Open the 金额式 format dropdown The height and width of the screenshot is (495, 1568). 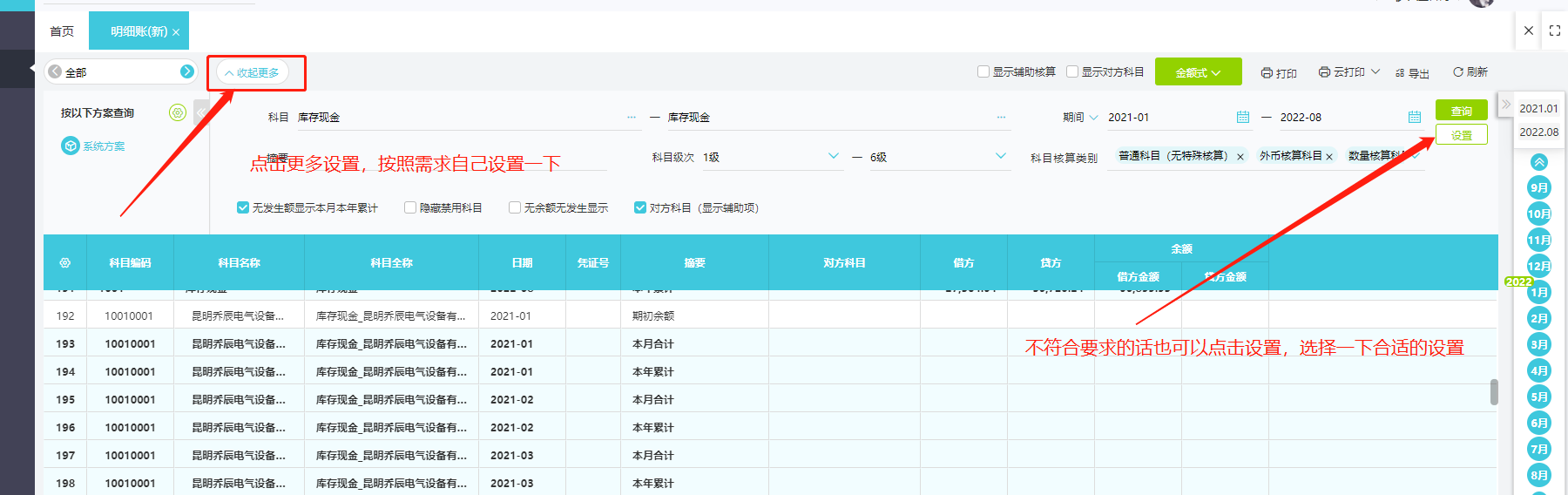pos(1199,72)
